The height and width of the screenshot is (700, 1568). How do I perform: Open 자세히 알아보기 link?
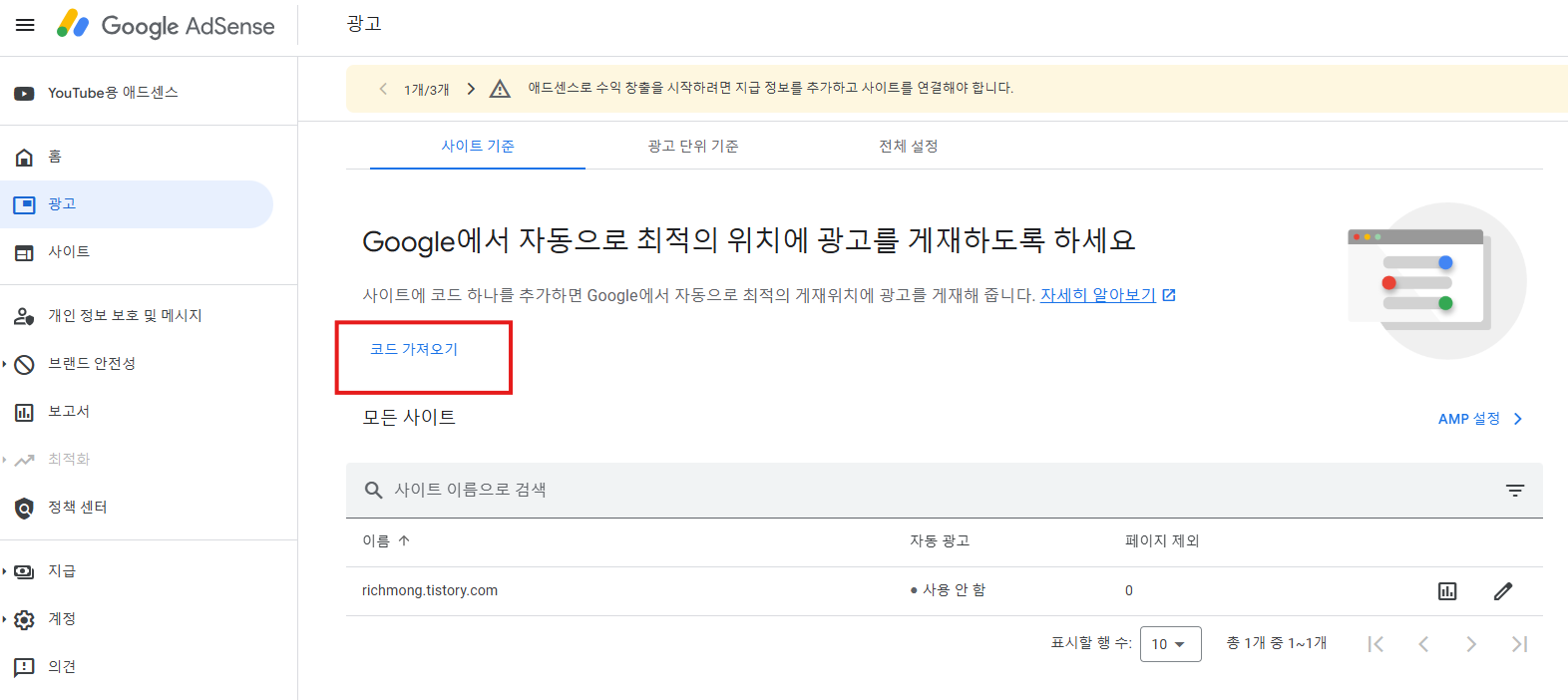(x=1098, y=295)
